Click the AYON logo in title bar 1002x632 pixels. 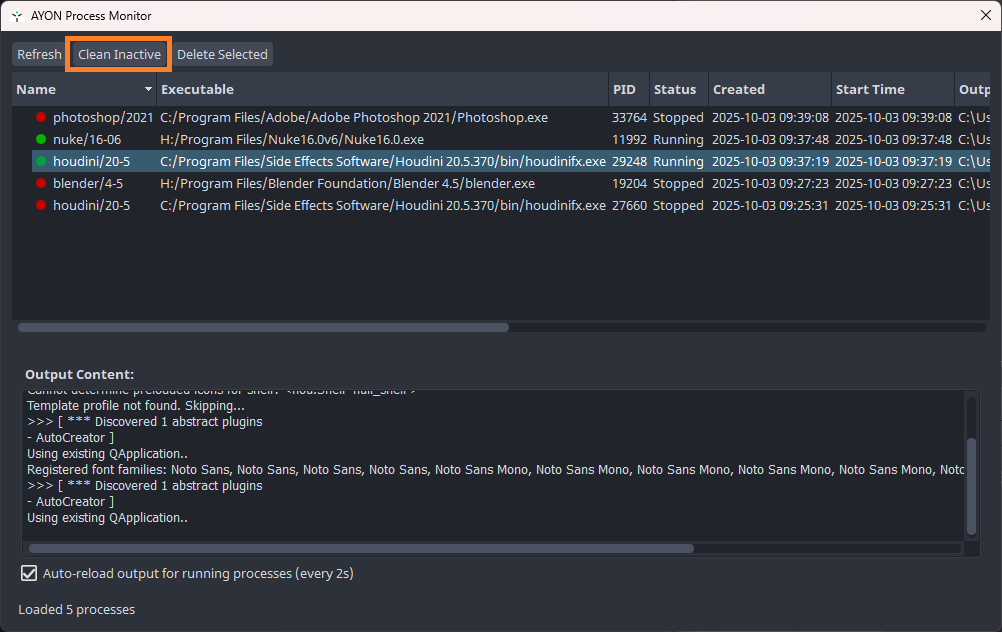(17, 16)
